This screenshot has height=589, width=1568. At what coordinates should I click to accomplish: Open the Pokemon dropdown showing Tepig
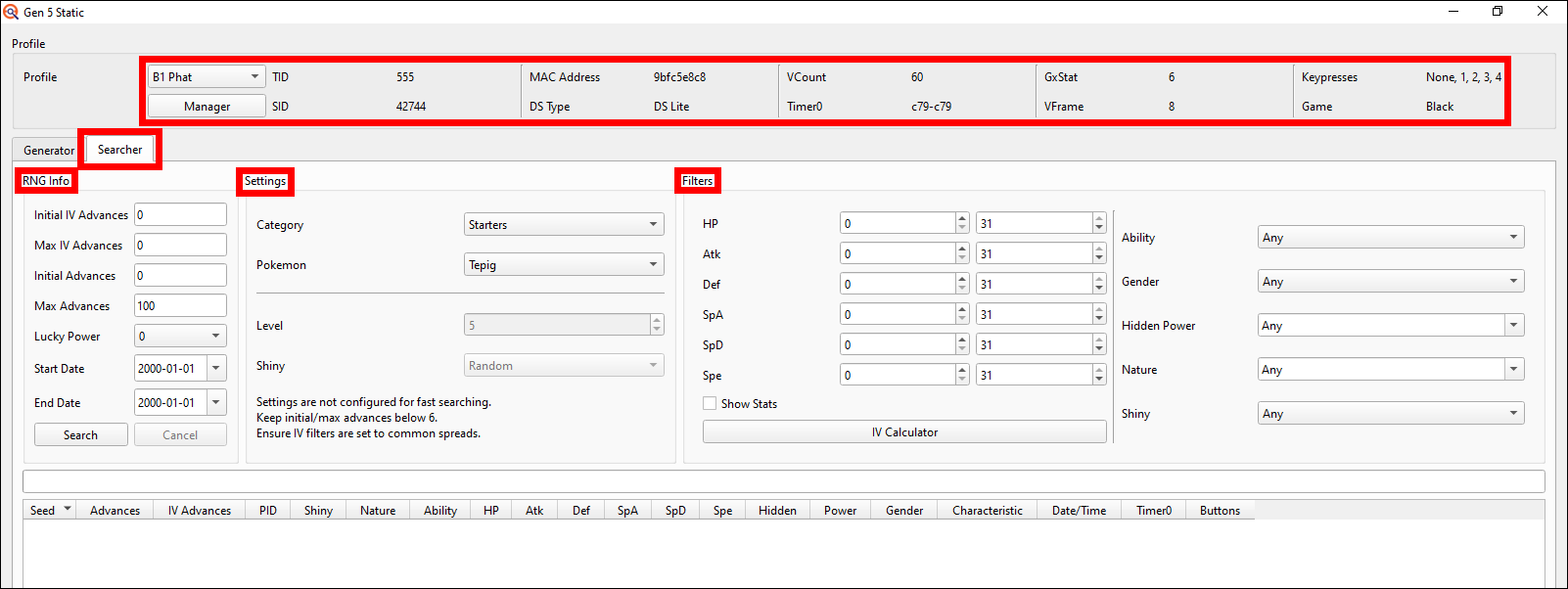tap(564, 264)
